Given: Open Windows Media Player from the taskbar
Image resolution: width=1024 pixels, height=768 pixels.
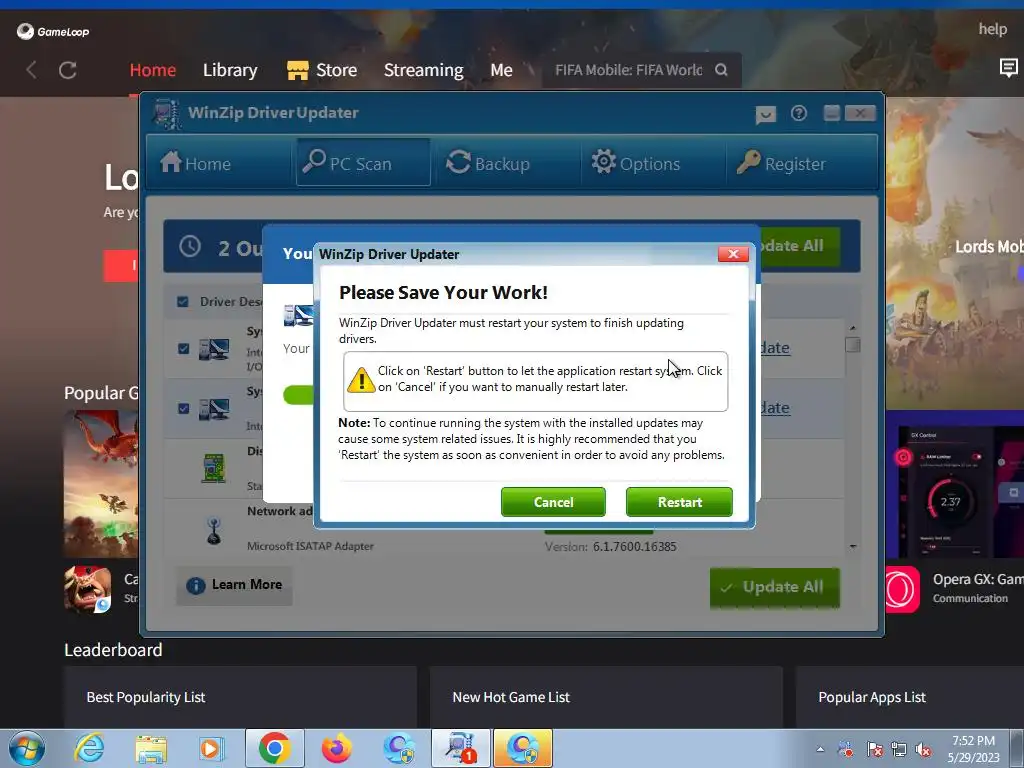Looking at the screenshot, I should tap(212, 748).
